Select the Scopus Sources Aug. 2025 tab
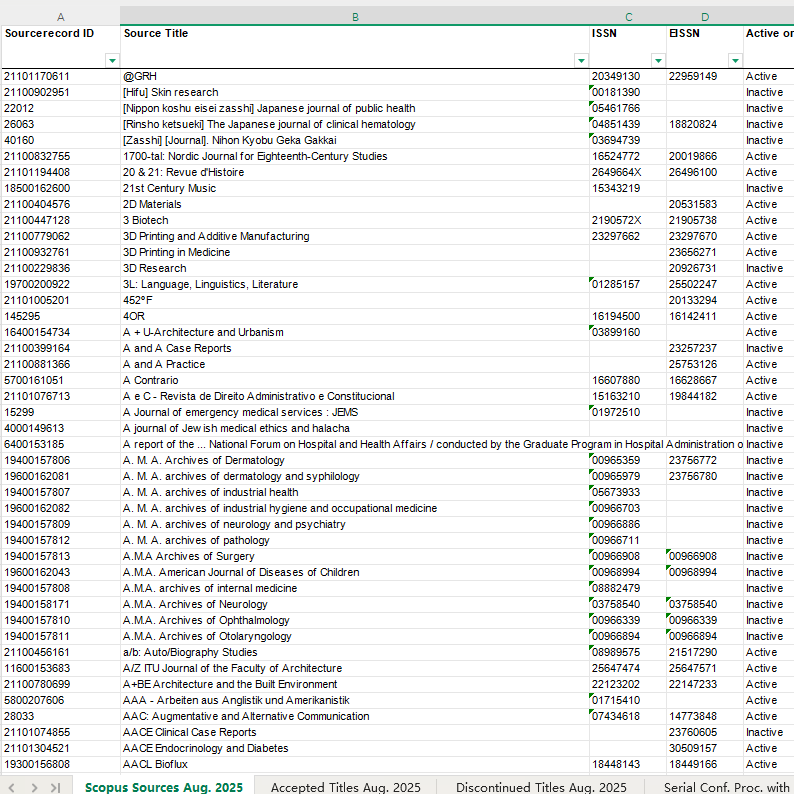 [163, 787]
